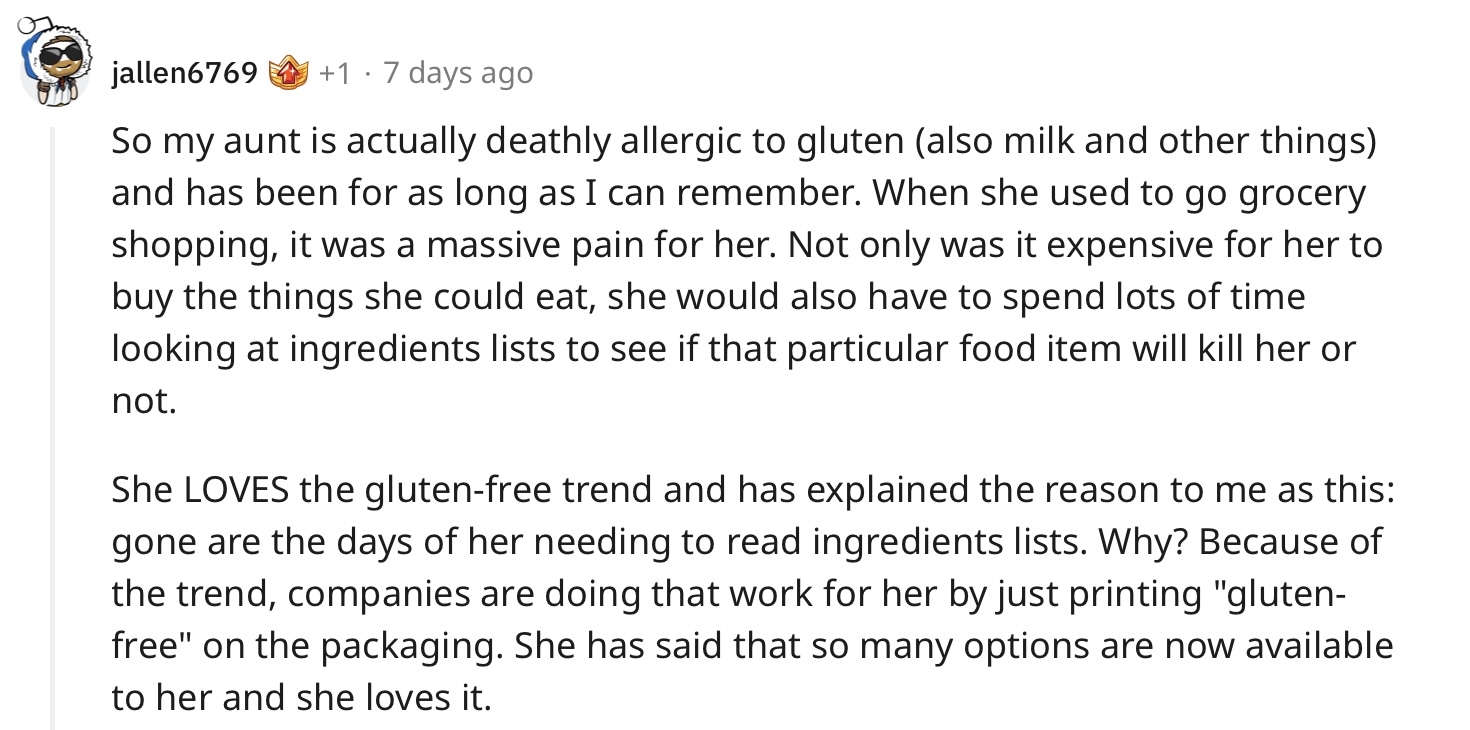Open the '7 days ago' timestamp permalink
The image size is (1470, 730).
[457, 73]
